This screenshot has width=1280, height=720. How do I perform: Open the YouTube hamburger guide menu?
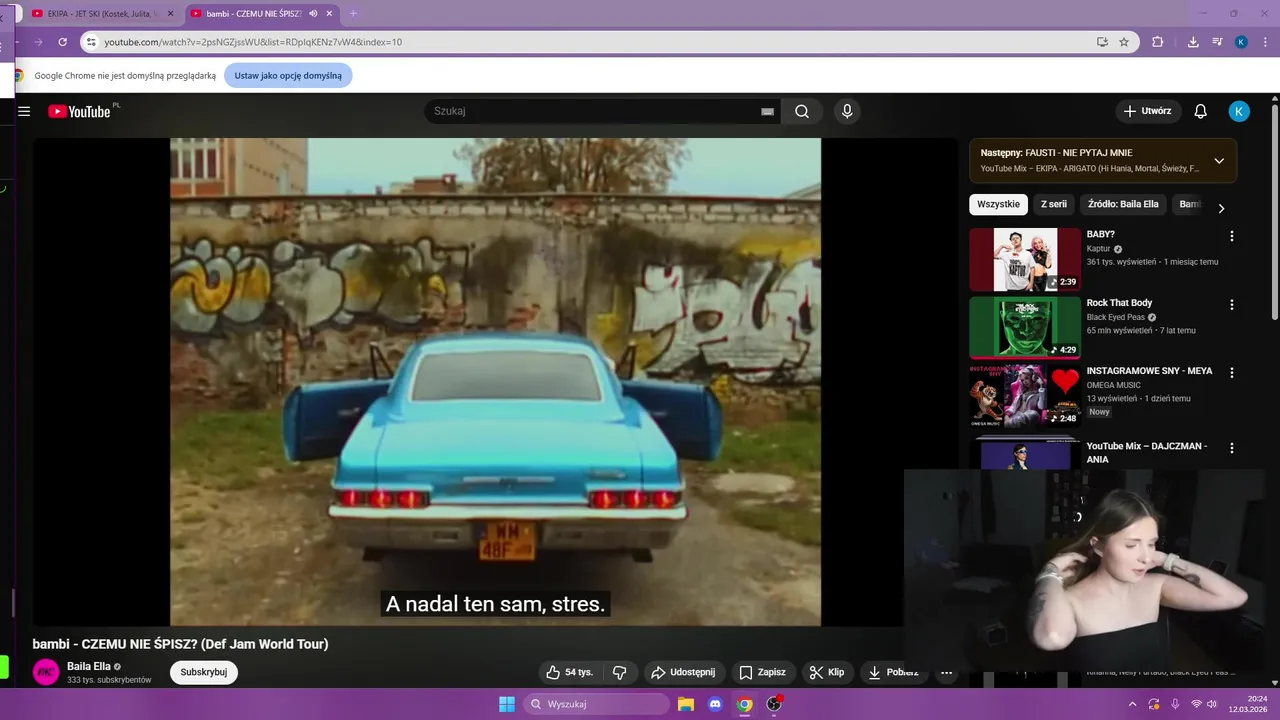pos(24,111)
